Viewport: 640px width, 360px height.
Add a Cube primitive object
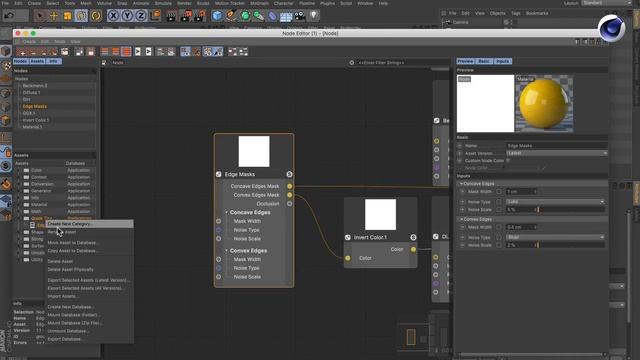click(x=217, y=16)
